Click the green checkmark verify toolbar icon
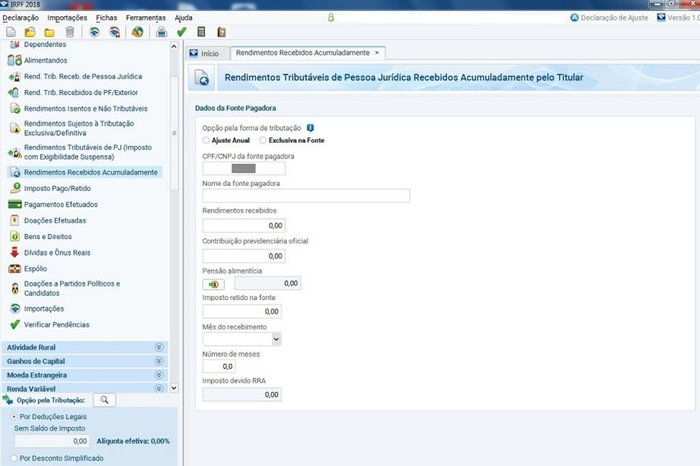Image resolution: width=700 pixels, height=466 pixels. (181, 32)
